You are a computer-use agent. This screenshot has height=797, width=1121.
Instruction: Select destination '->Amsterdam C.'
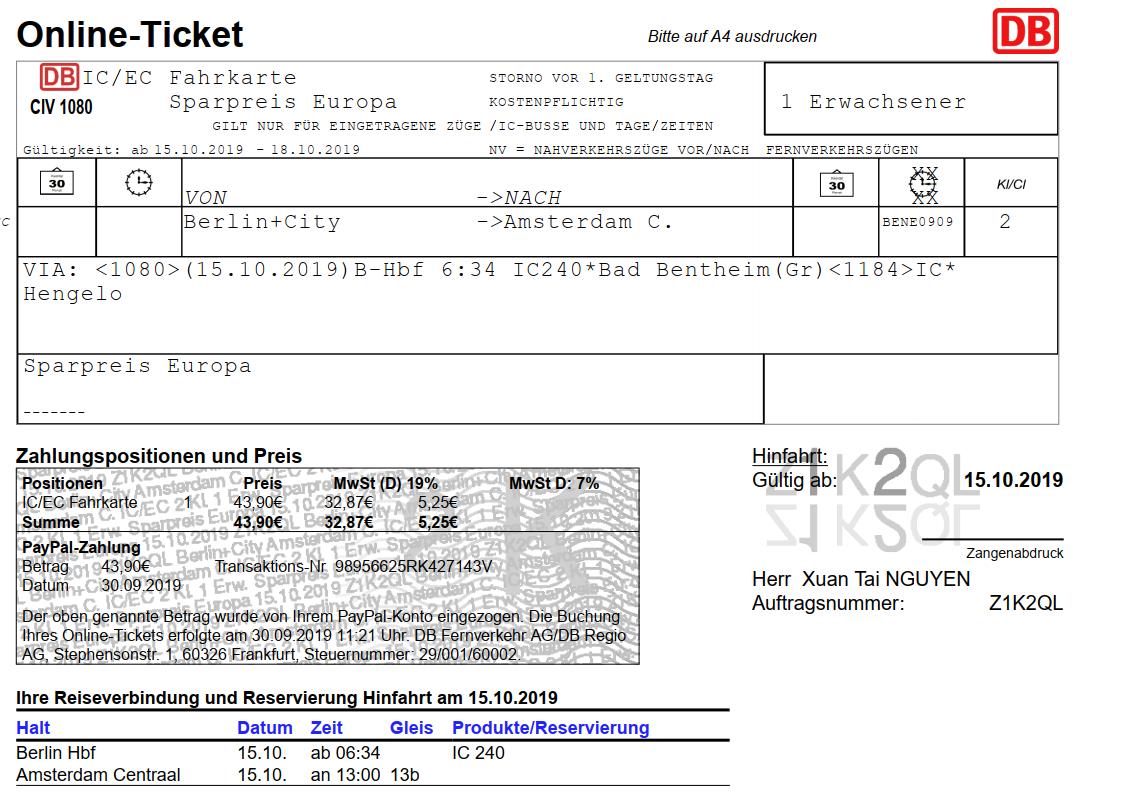[x=575, y=222]
